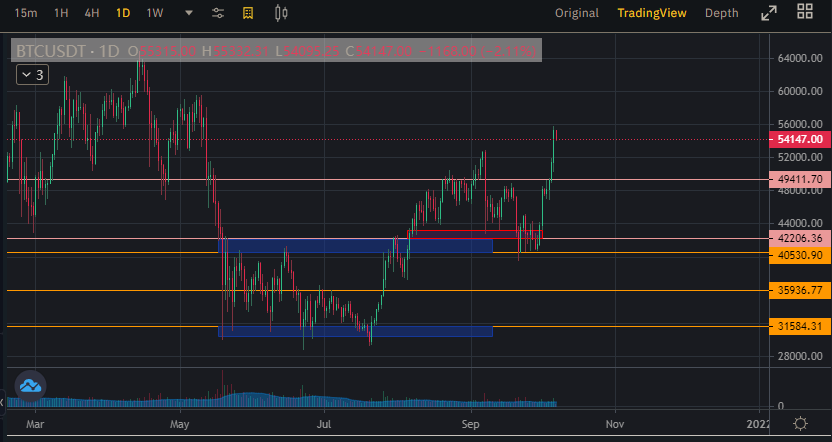
Task: Switch to the Depth chart view
Action: [721, 13]
